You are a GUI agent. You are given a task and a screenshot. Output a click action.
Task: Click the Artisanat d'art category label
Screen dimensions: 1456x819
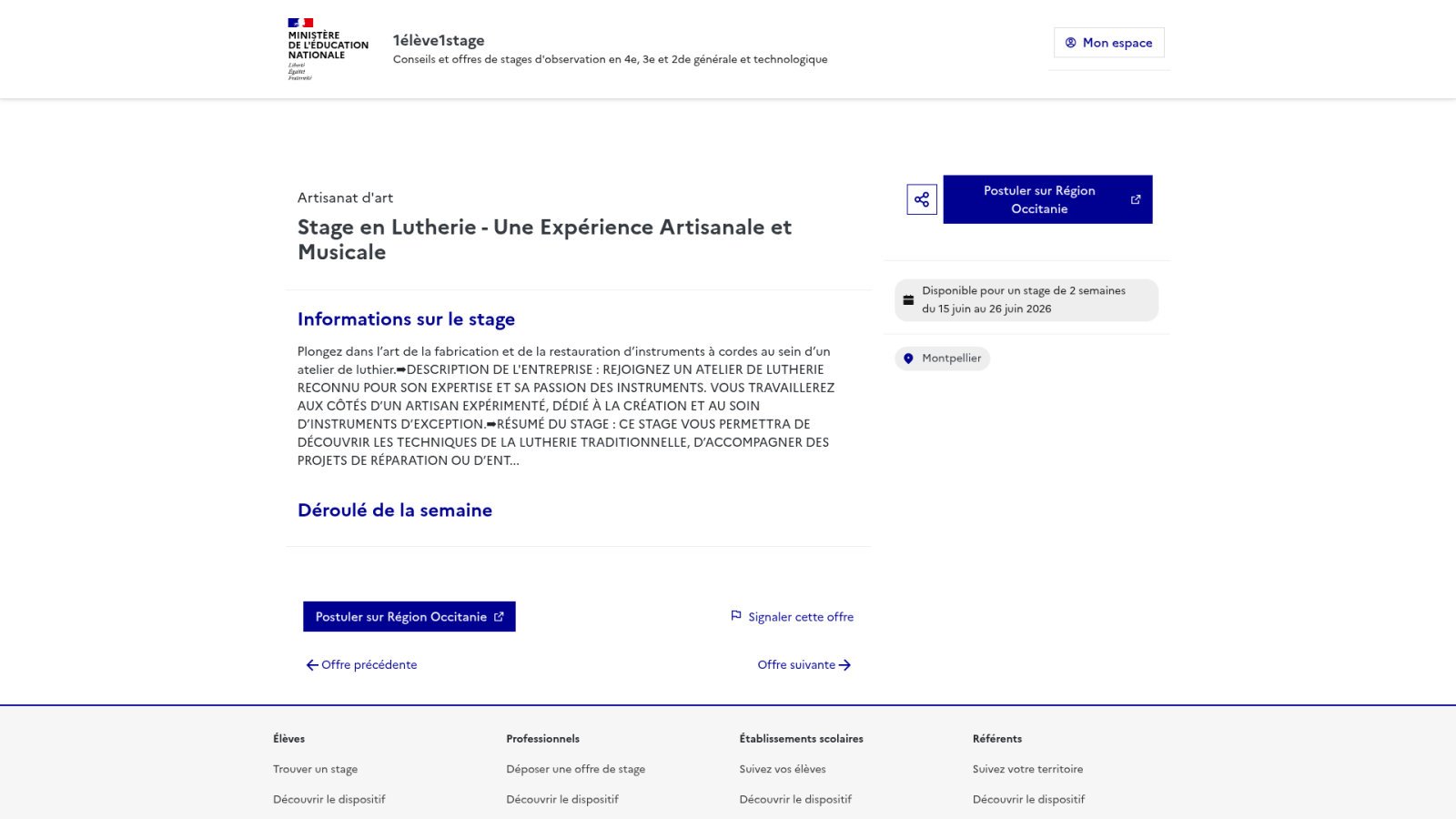click(345, 197)
